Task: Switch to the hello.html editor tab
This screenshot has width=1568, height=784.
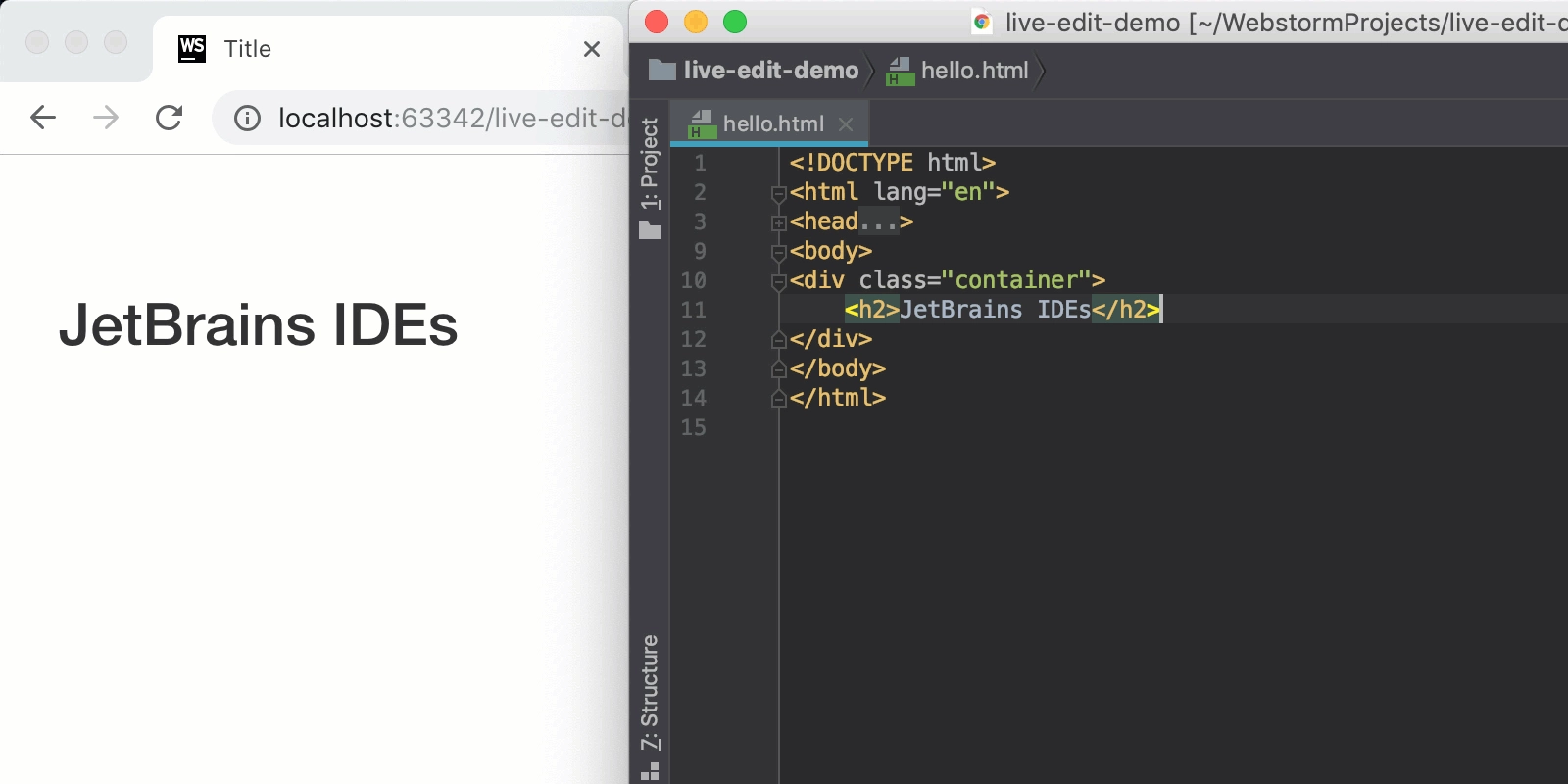Action: [770, 124]
